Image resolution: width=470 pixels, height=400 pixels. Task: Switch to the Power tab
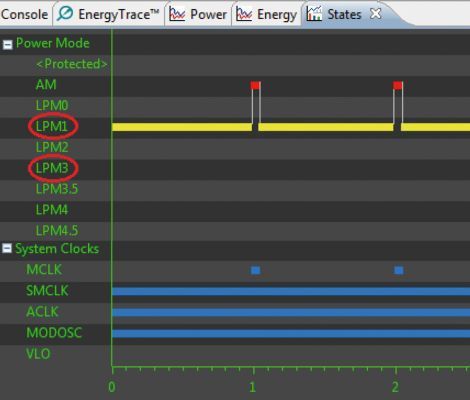pos(198,14)
